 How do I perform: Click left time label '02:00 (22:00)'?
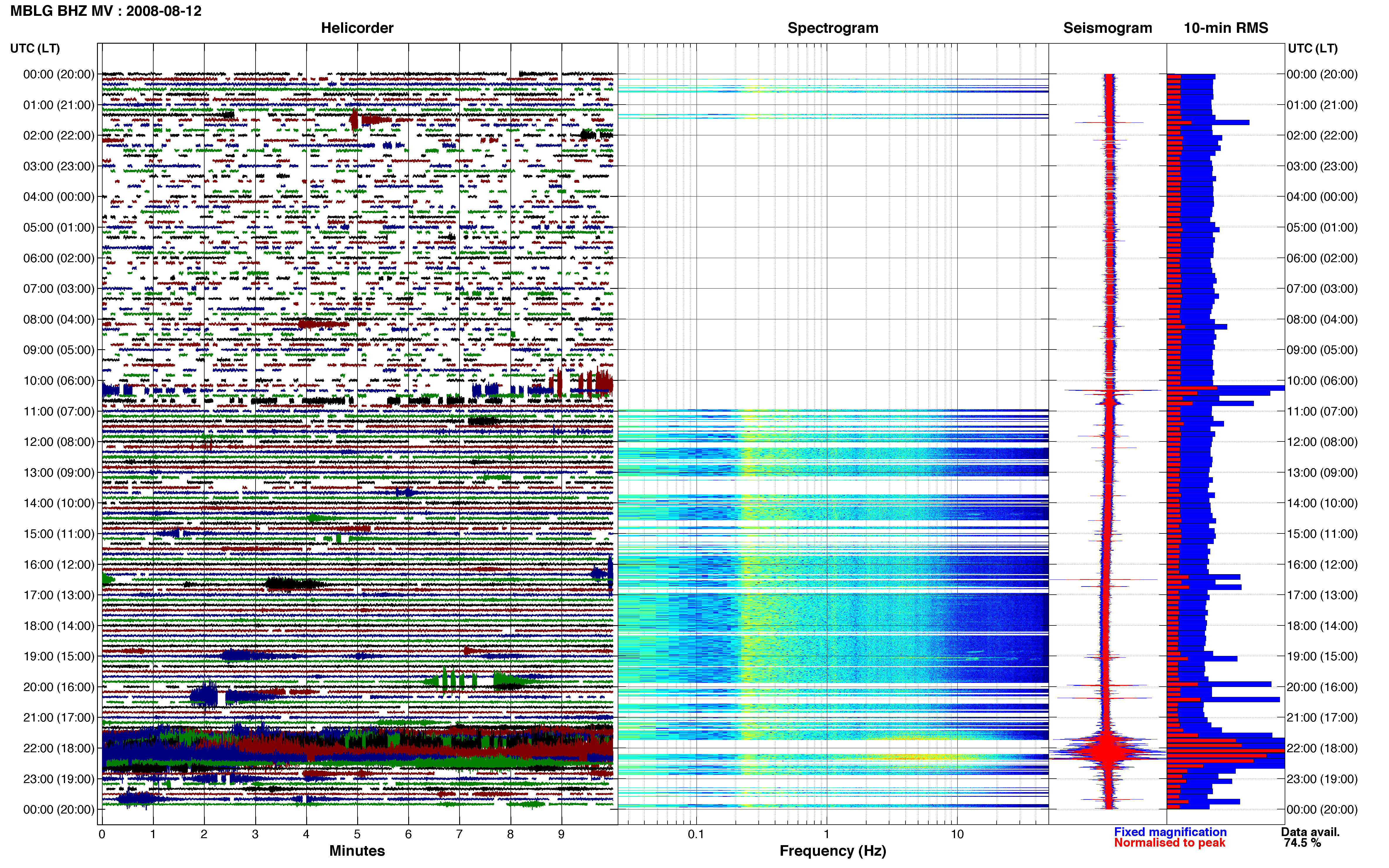59,135
